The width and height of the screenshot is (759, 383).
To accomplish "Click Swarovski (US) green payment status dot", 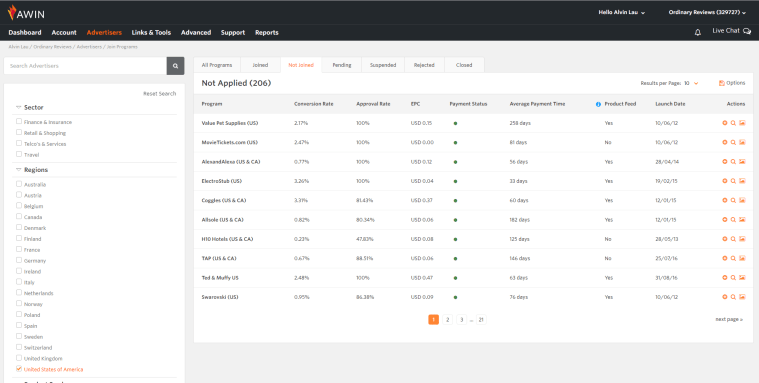I will tap(455, 297).
